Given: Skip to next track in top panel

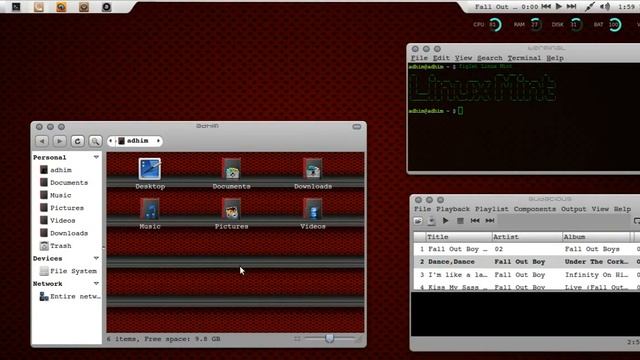Looking at the screenshot, I should coord(571,7).
